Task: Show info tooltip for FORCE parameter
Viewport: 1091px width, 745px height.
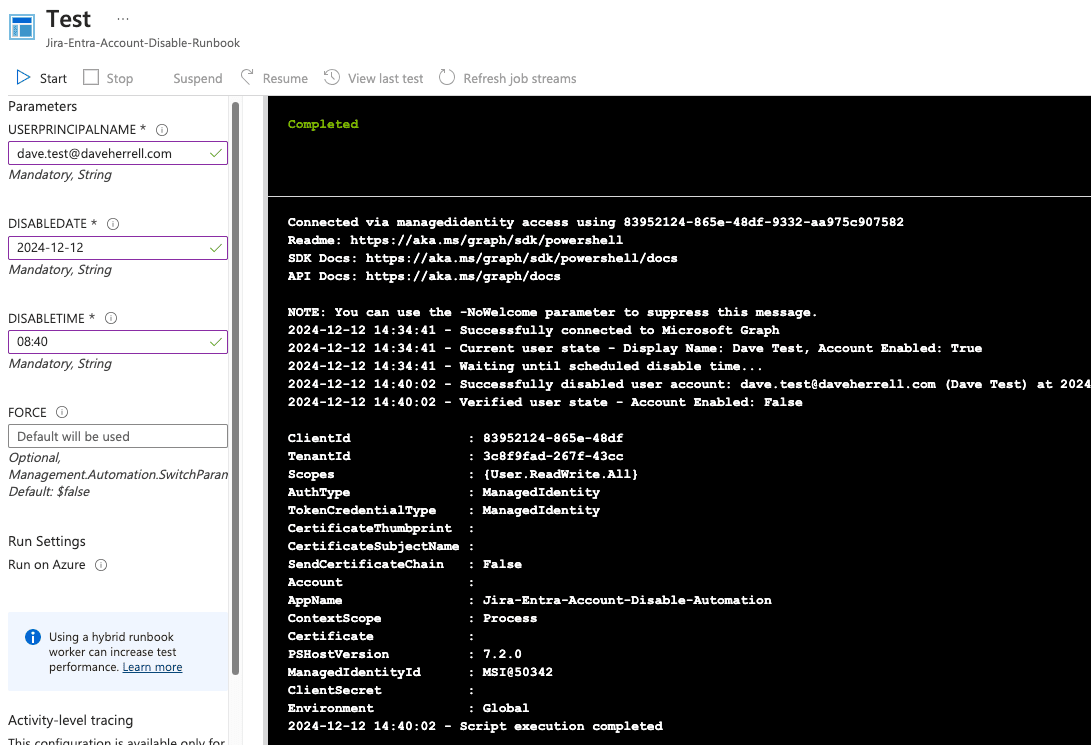Action: click(x=62, y=412)
